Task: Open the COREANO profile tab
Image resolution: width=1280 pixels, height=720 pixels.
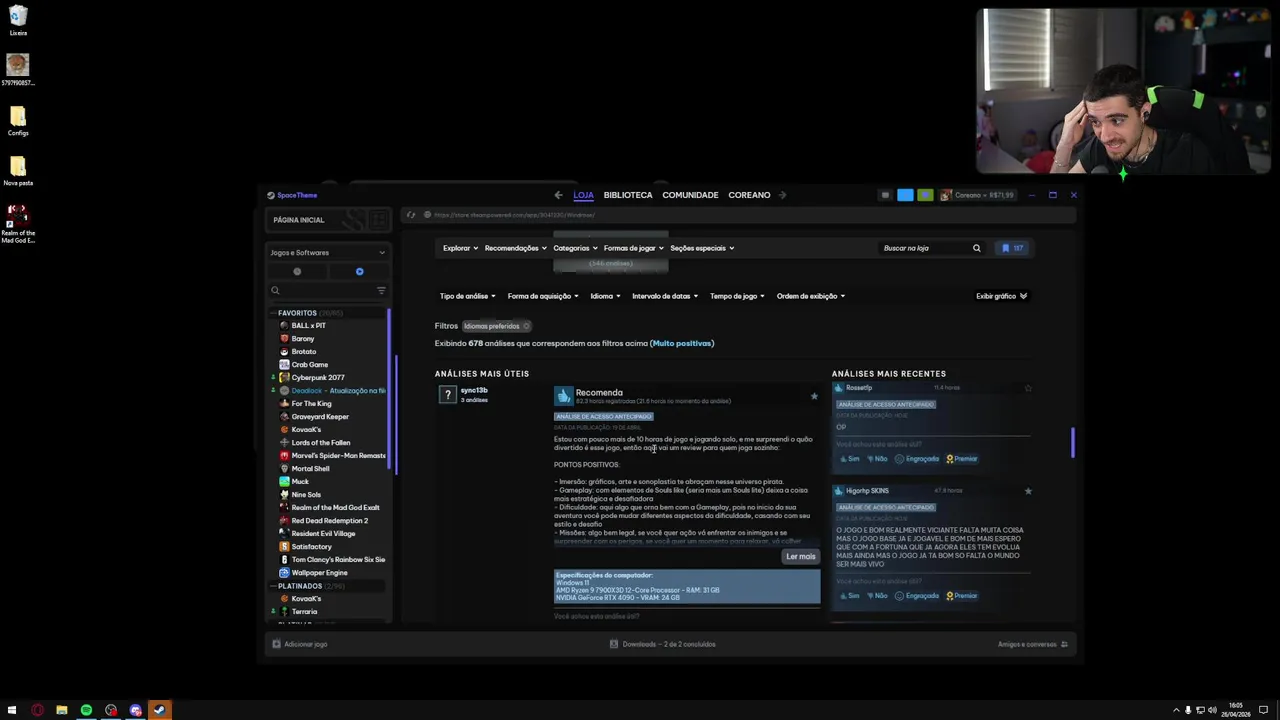Action: [x=749, y=195]
